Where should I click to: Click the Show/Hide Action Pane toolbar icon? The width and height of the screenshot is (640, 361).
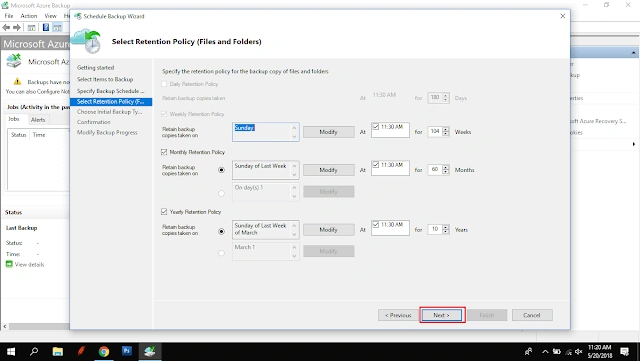tap(57, 27)
